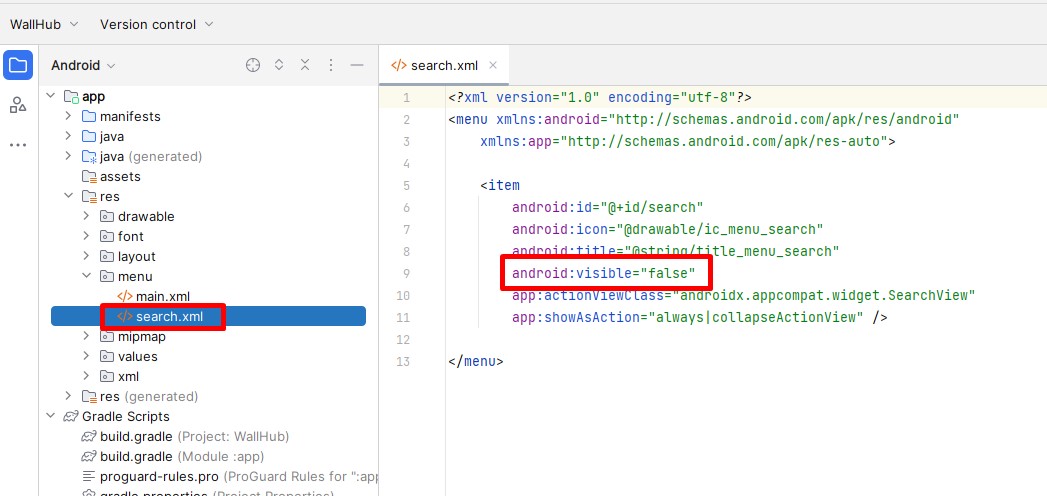Image resolution: width=1047 pixels, height=496 pixels.
Task: Open the Resource Manager tool window icon
Action: pyautogui.click(x=18, y=105)
